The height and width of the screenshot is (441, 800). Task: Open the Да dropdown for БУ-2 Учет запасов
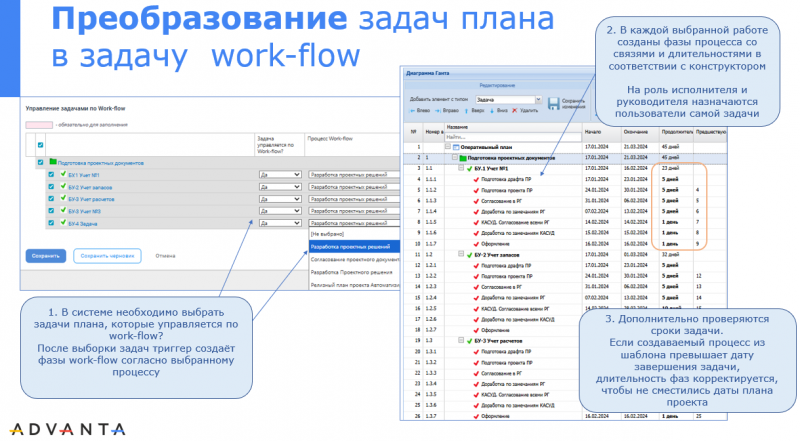point(279,186)
